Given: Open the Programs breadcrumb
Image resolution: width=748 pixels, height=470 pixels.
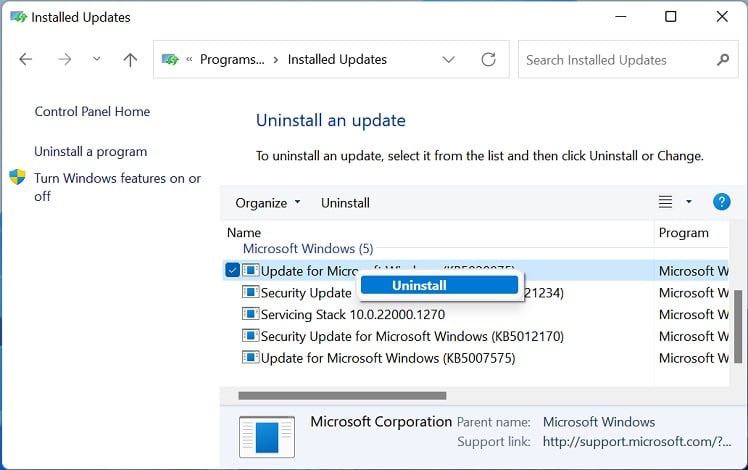Looking at the screenshot, I should click(x=232, y=60).
